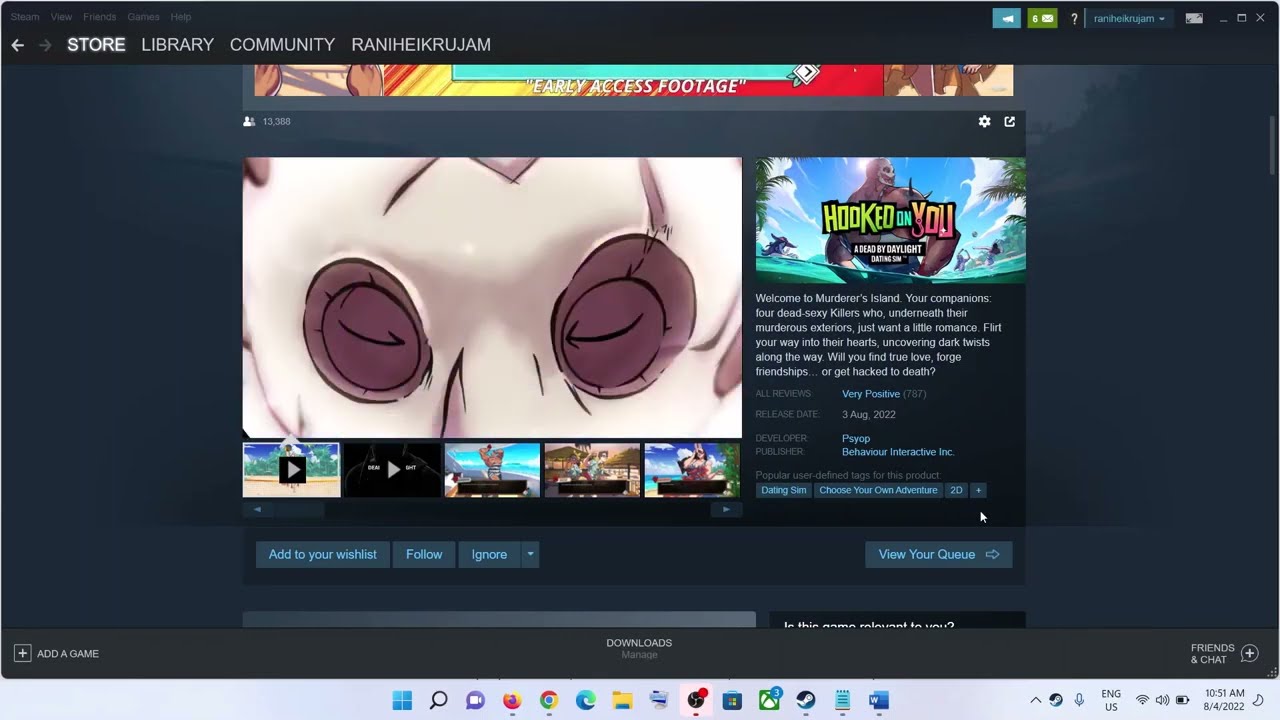Follow the Hooked on You game
Viewport: 1280px width, 720px height.
tap(423, 554)
